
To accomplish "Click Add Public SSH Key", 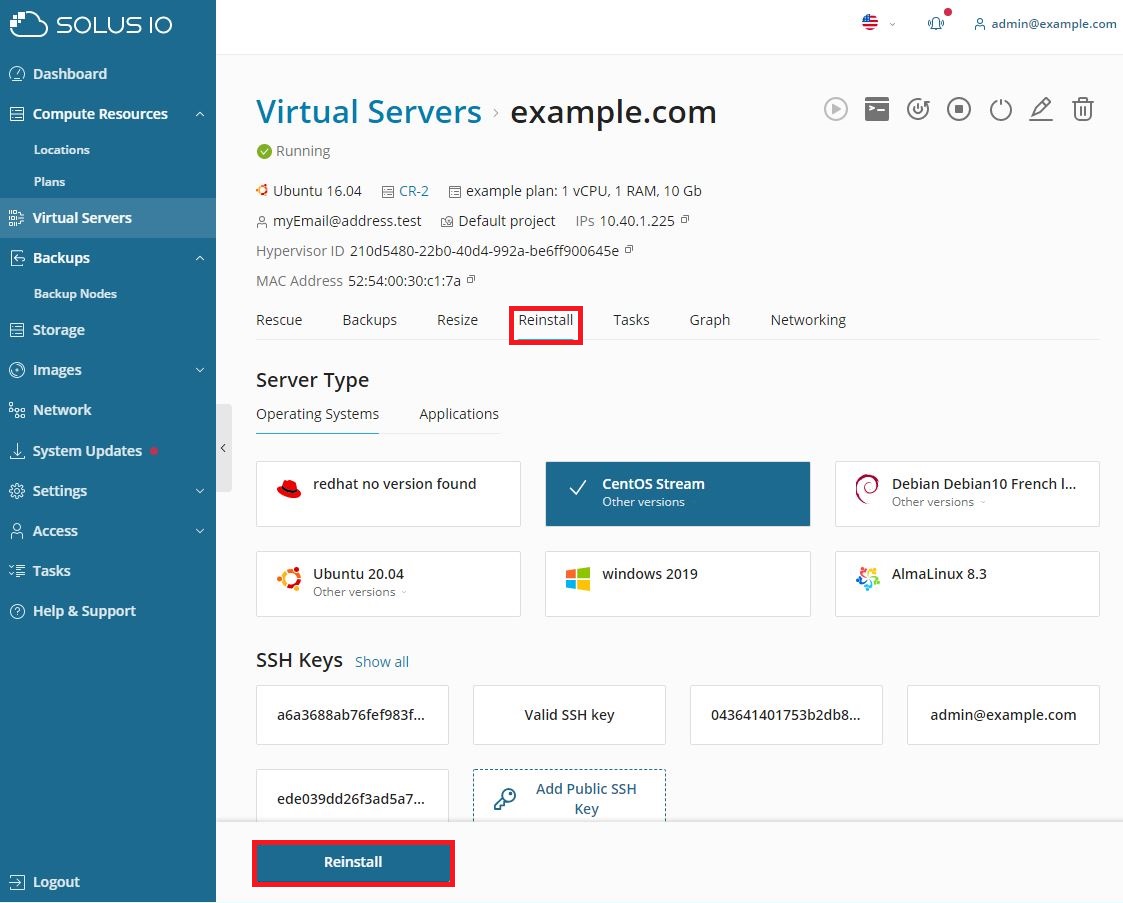I will [569, 797].
